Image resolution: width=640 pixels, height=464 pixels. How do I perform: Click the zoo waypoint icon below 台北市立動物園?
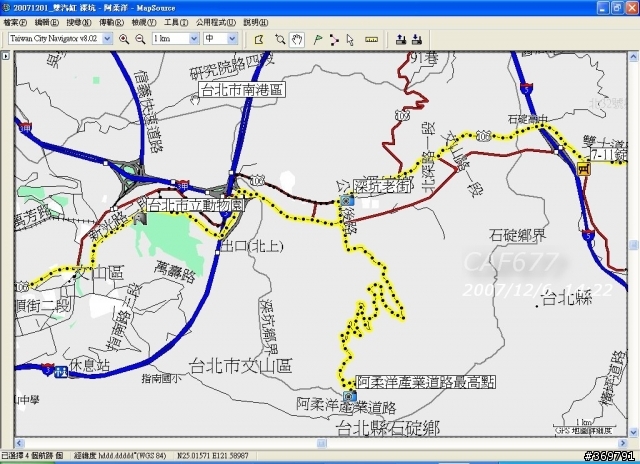141,218
